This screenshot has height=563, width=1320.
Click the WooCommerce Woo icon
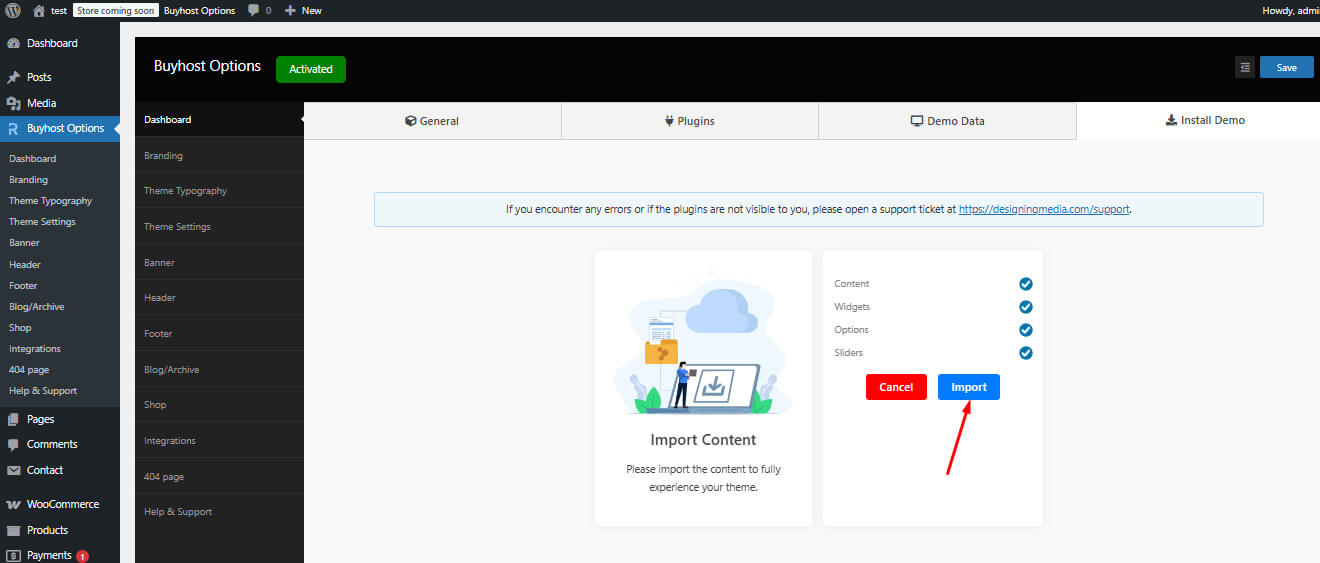[x=13, y=504]
